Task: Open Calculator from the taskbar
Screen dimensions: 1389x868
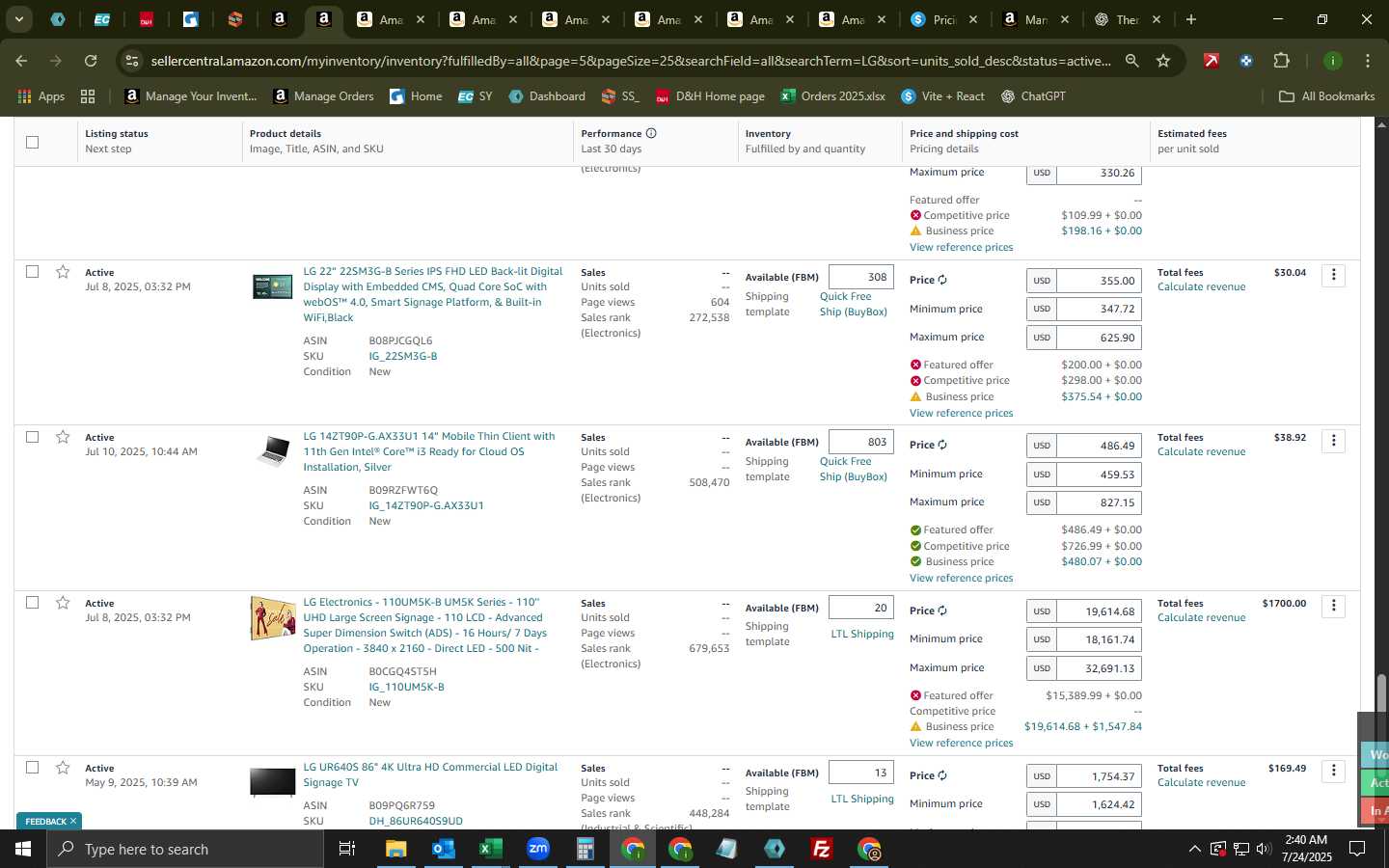Action: pos(586,849)
